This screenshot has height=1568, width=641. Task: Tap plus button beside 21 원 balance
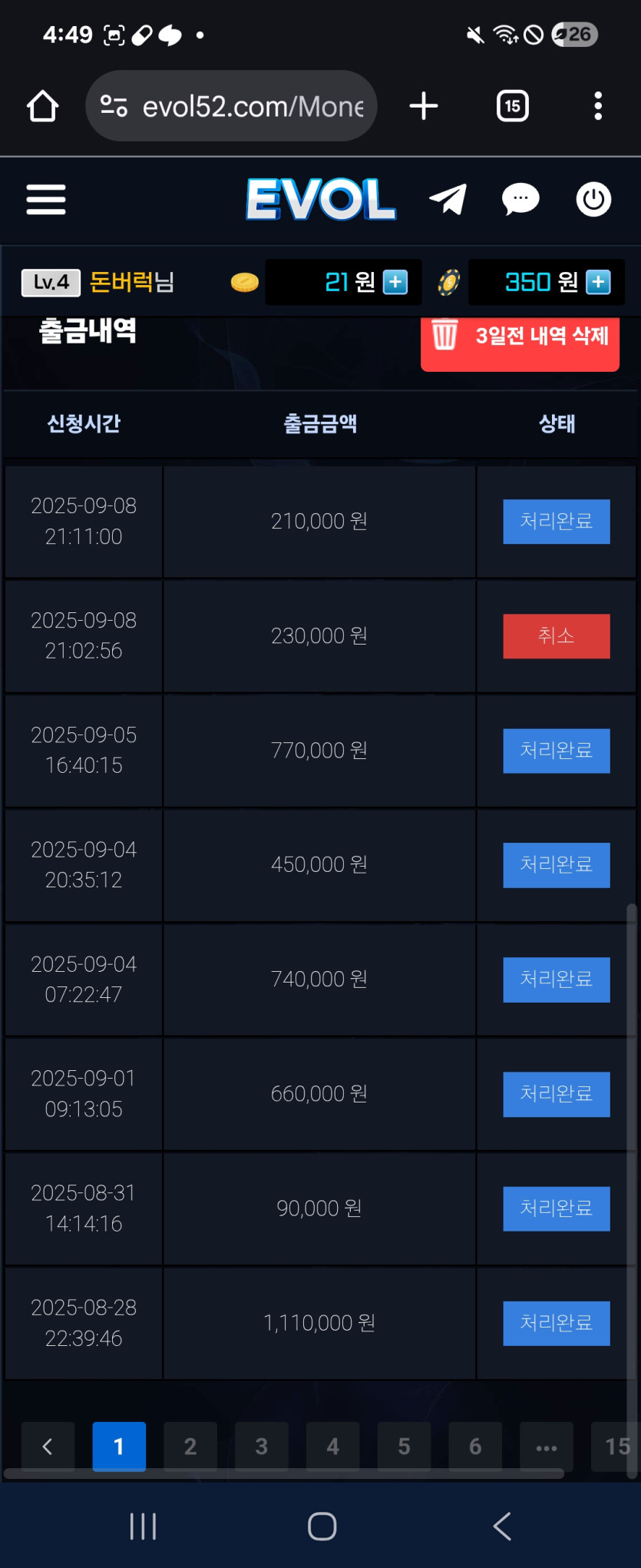395,283
